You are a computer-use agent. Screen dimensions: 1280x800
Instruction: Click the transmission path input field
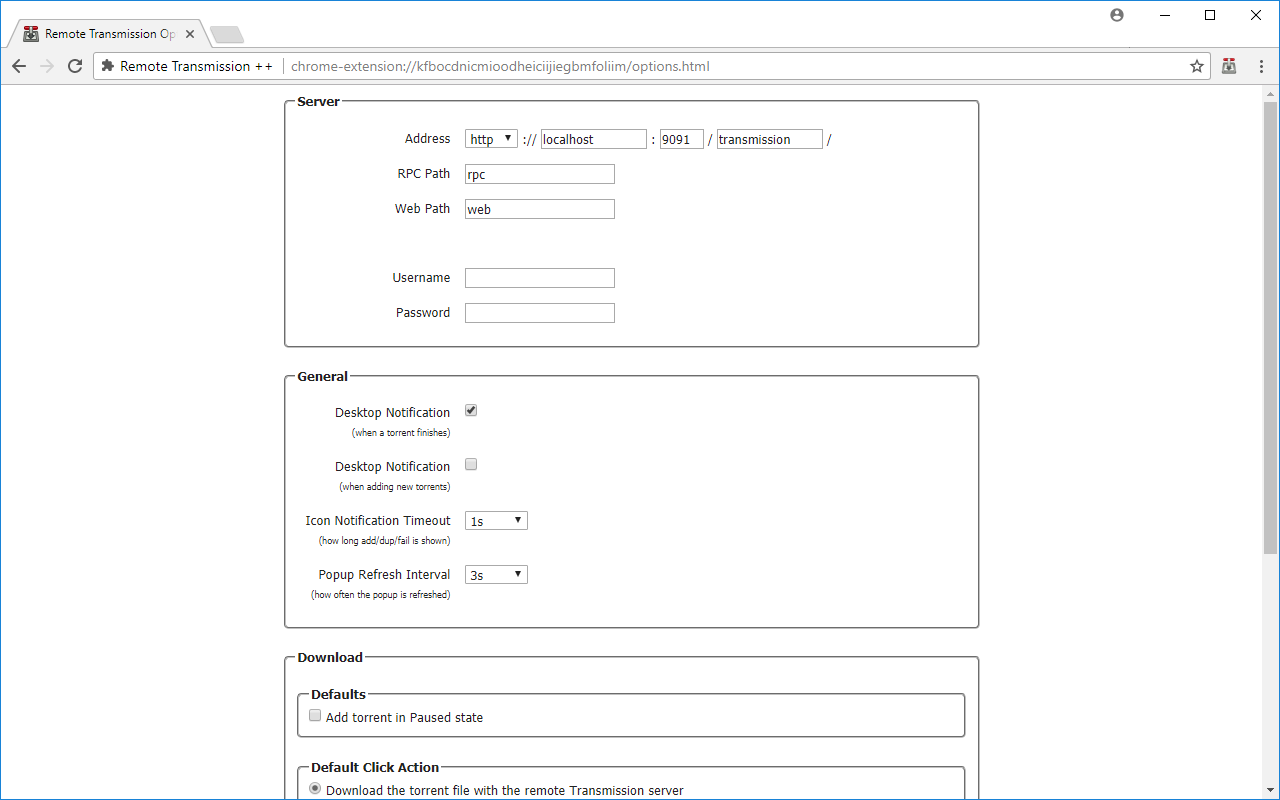click(x=770, y=139)
